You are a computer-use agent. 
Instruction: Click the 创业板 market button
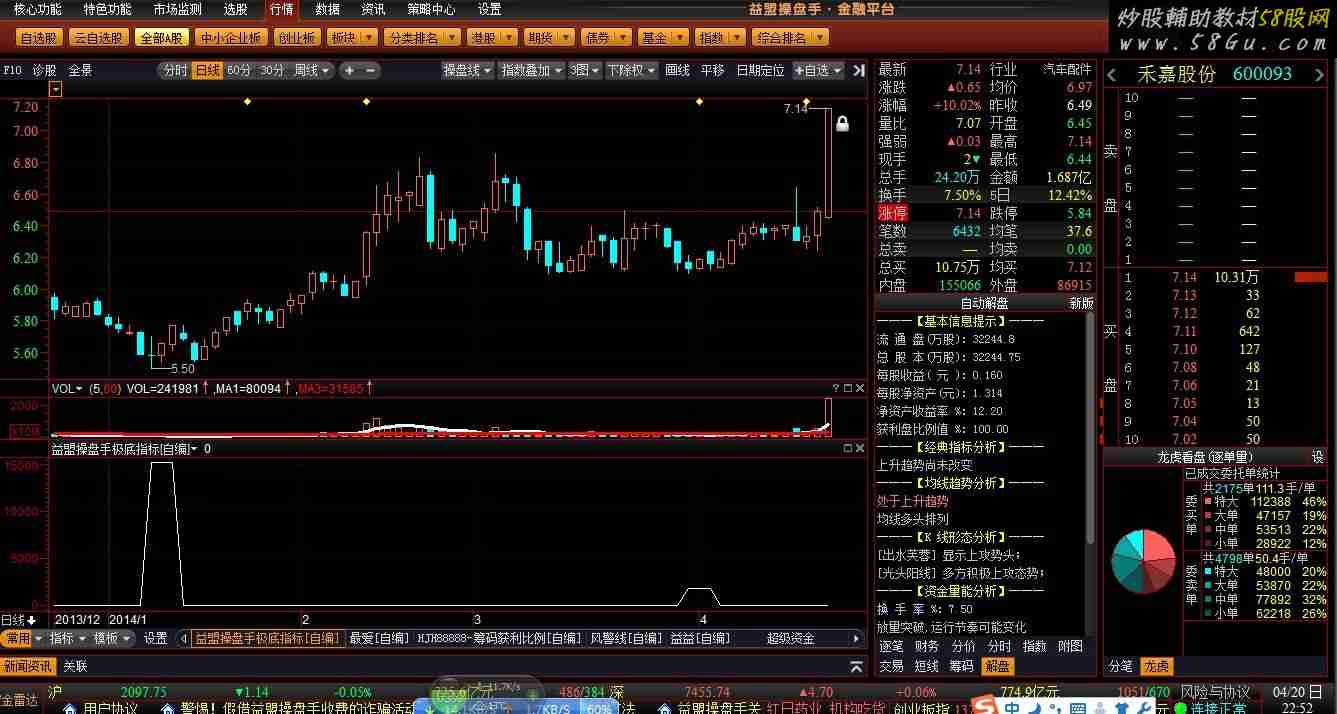(x=296, y=38)
